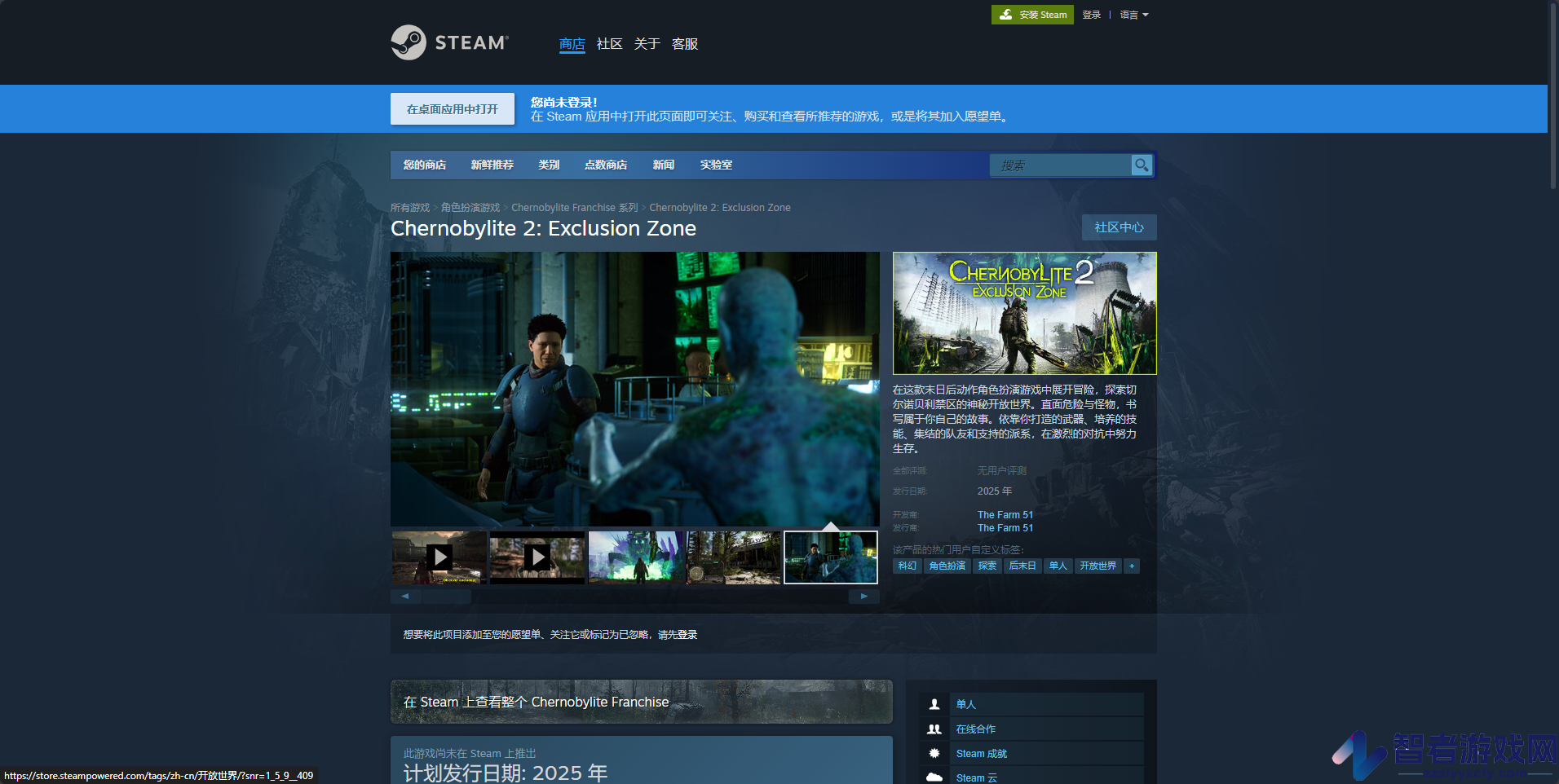Open the 语言 language dropdown
Image resolution: width=1559 pixels, height=784 pixels.
[1134, 15]
